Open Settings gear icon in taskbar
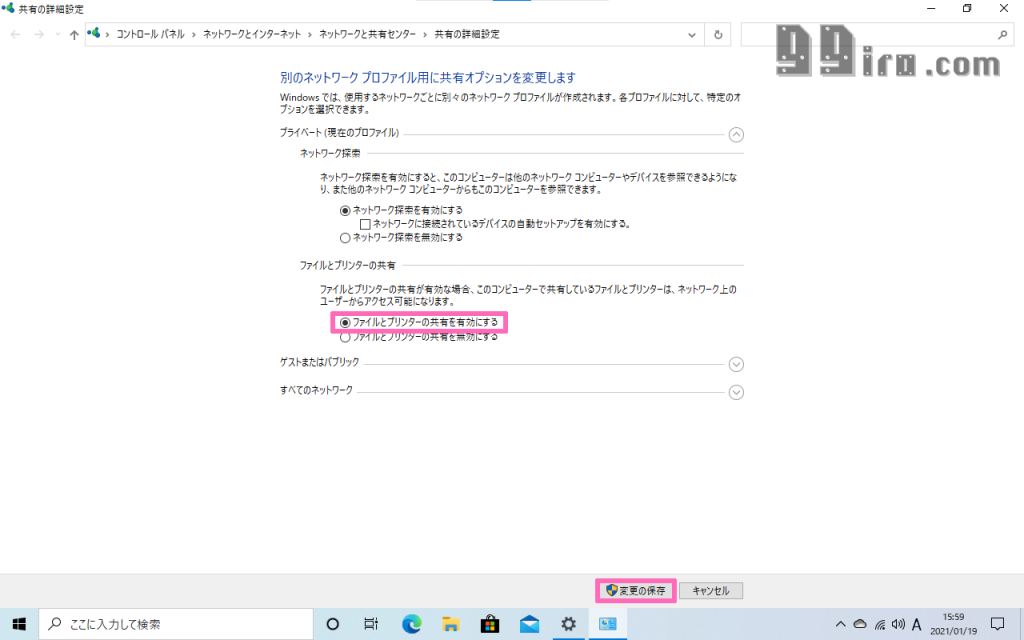The width and height of the screenshot is (1024, 640). [x=568, y=624]
